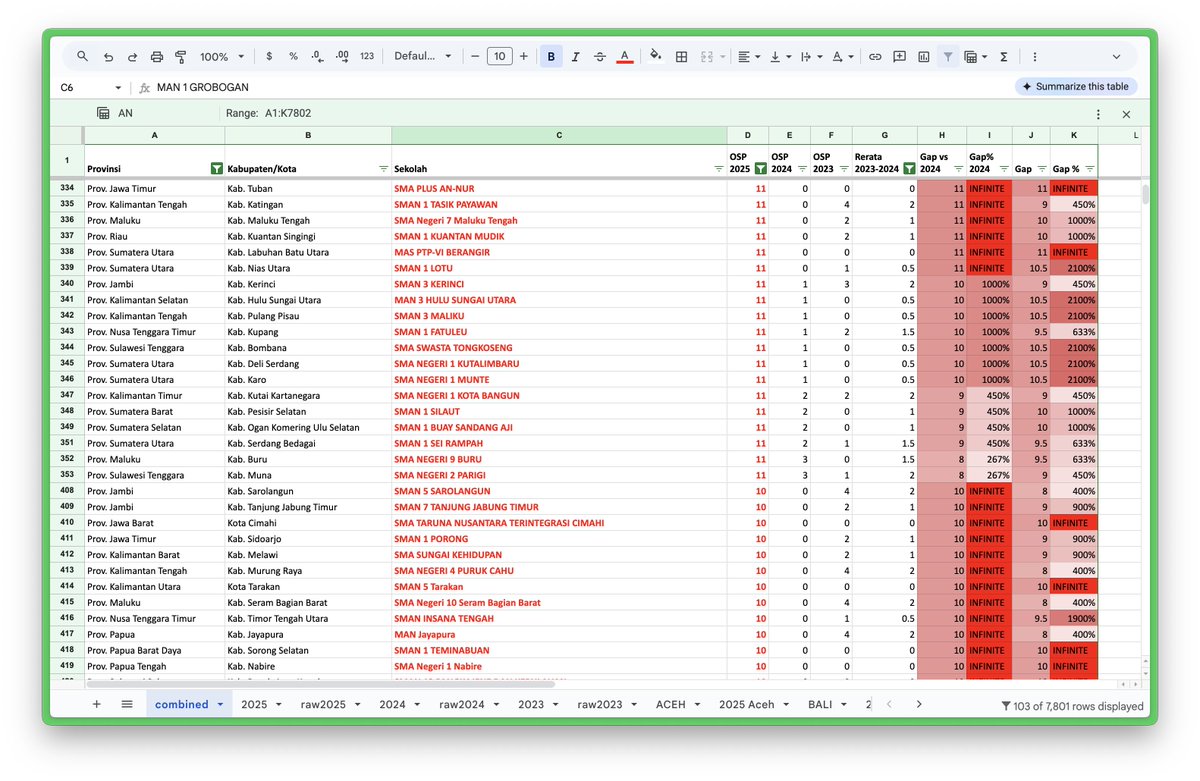This screenshot has width=1200, height=781.
Task: Open the Default font family dropdown
Action: (423, 57)
